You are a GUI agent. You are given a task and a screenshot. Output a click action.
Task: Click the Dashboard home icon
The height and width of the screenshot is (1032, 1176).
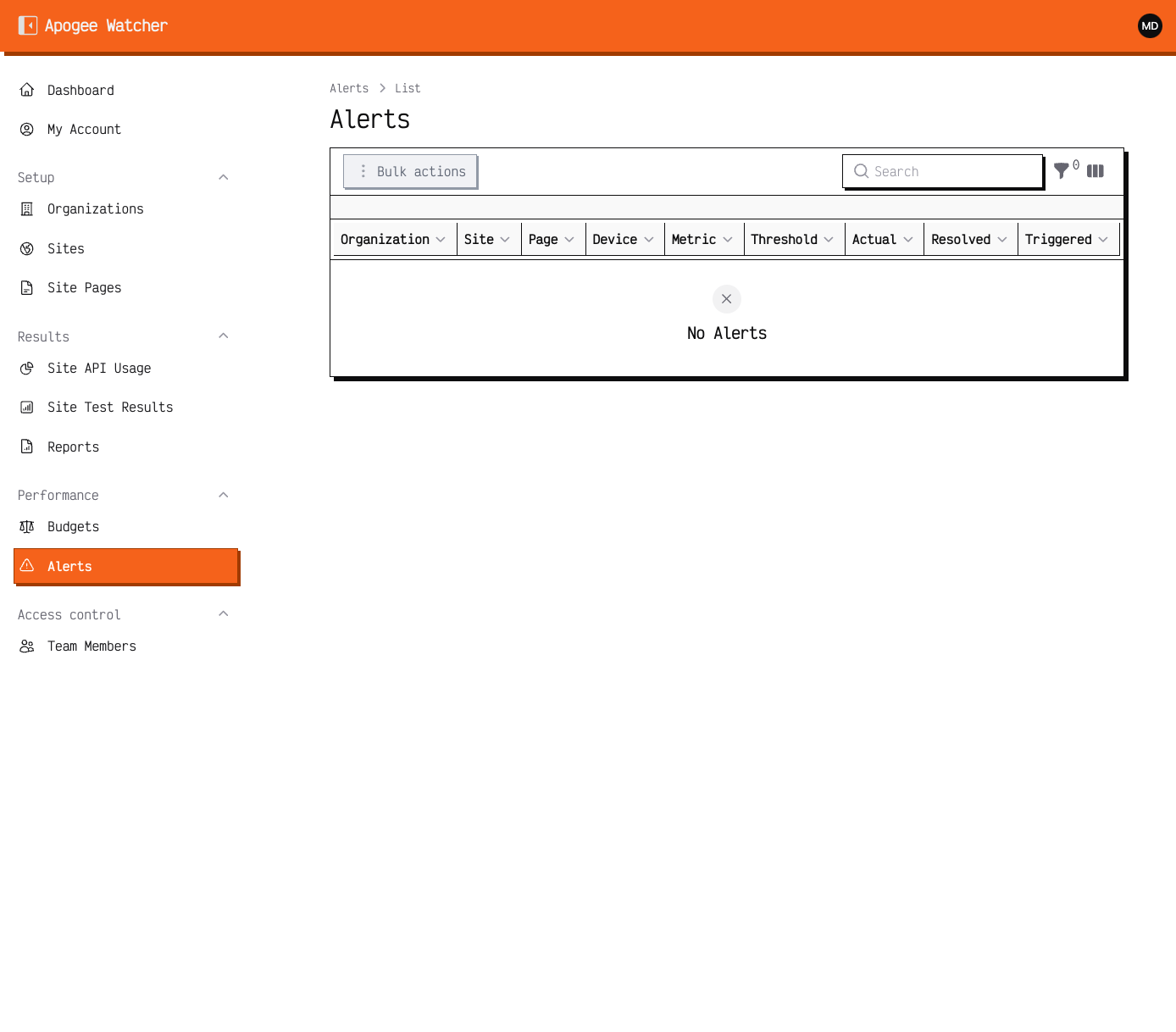(x=27, y=90)
